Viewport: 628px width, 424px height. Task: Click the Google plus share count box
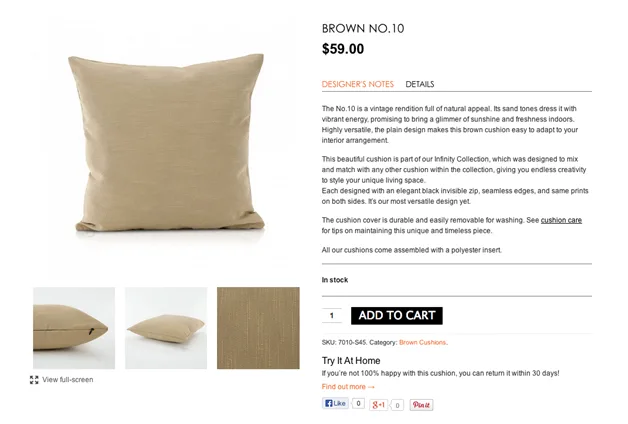coord(397,405)
